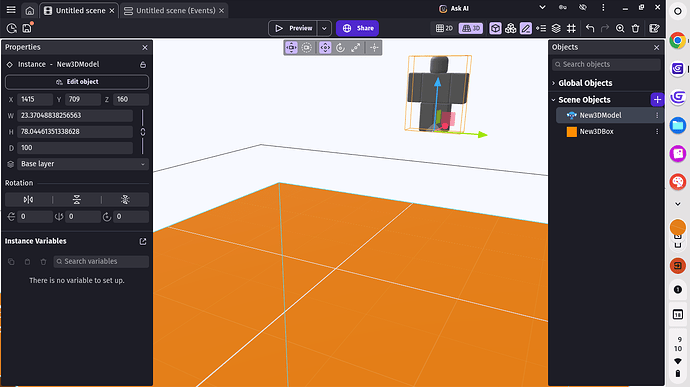Viewport: 690px width, 387px height.
Task: Open Ask AI assistant
Action: 454,8
